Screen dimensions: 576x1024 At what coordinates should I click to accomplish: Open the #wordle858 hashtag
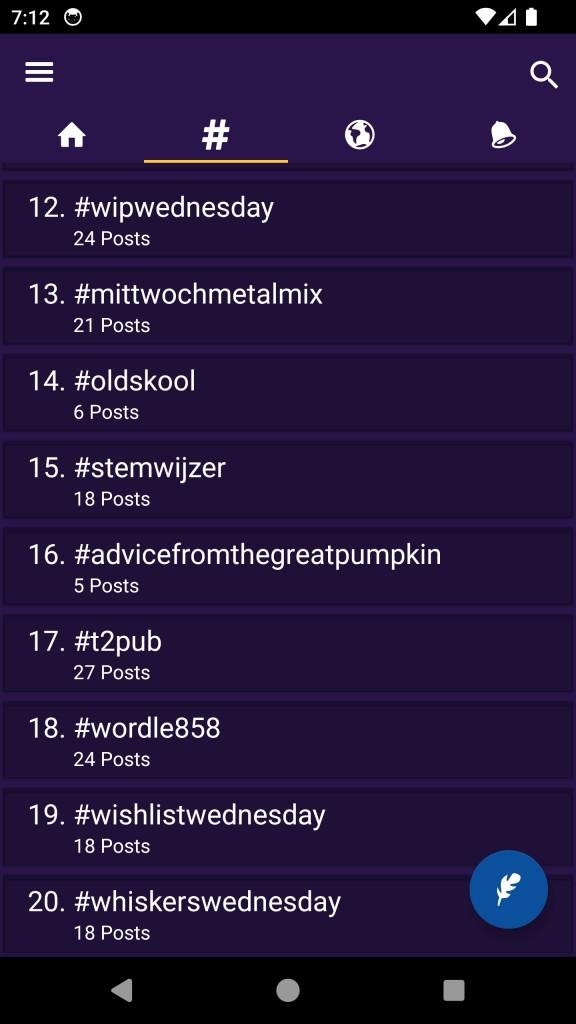click(288, 741)
